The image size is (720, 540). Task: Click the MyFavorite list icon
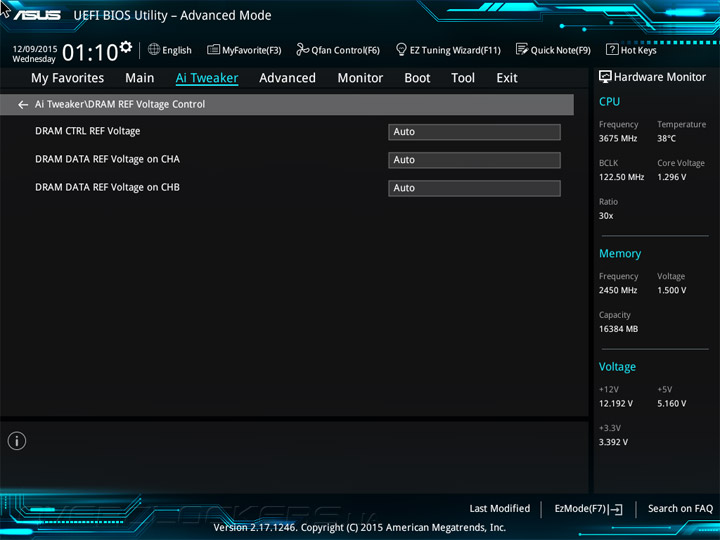[x=213, y=50]
